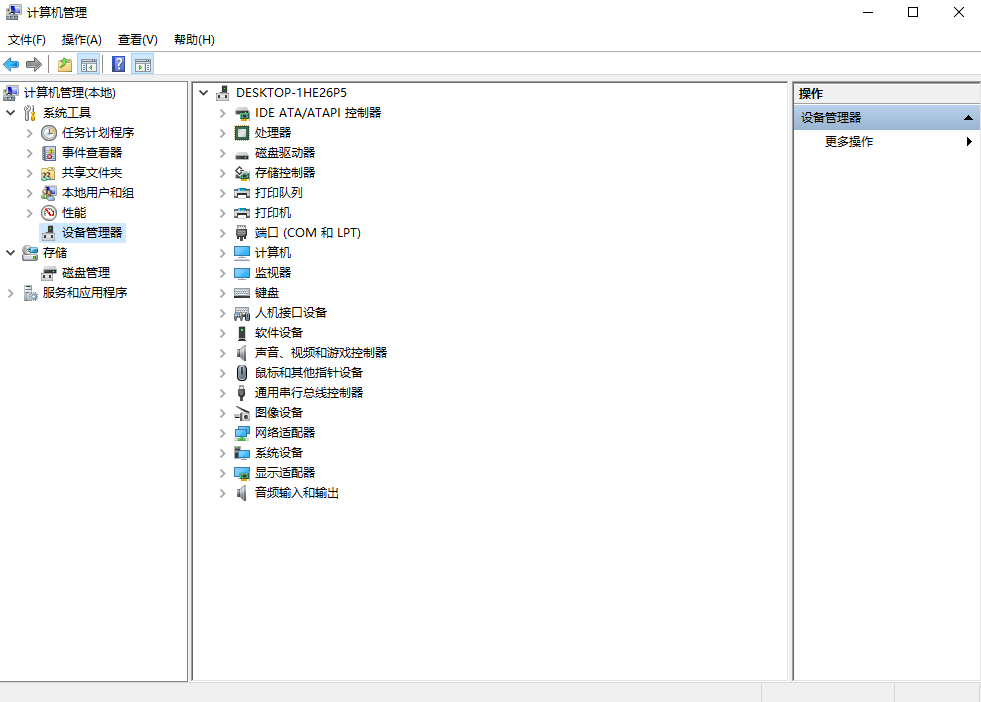Select the 系统设备 row label

pyautogui.click(x=278, y=453)
